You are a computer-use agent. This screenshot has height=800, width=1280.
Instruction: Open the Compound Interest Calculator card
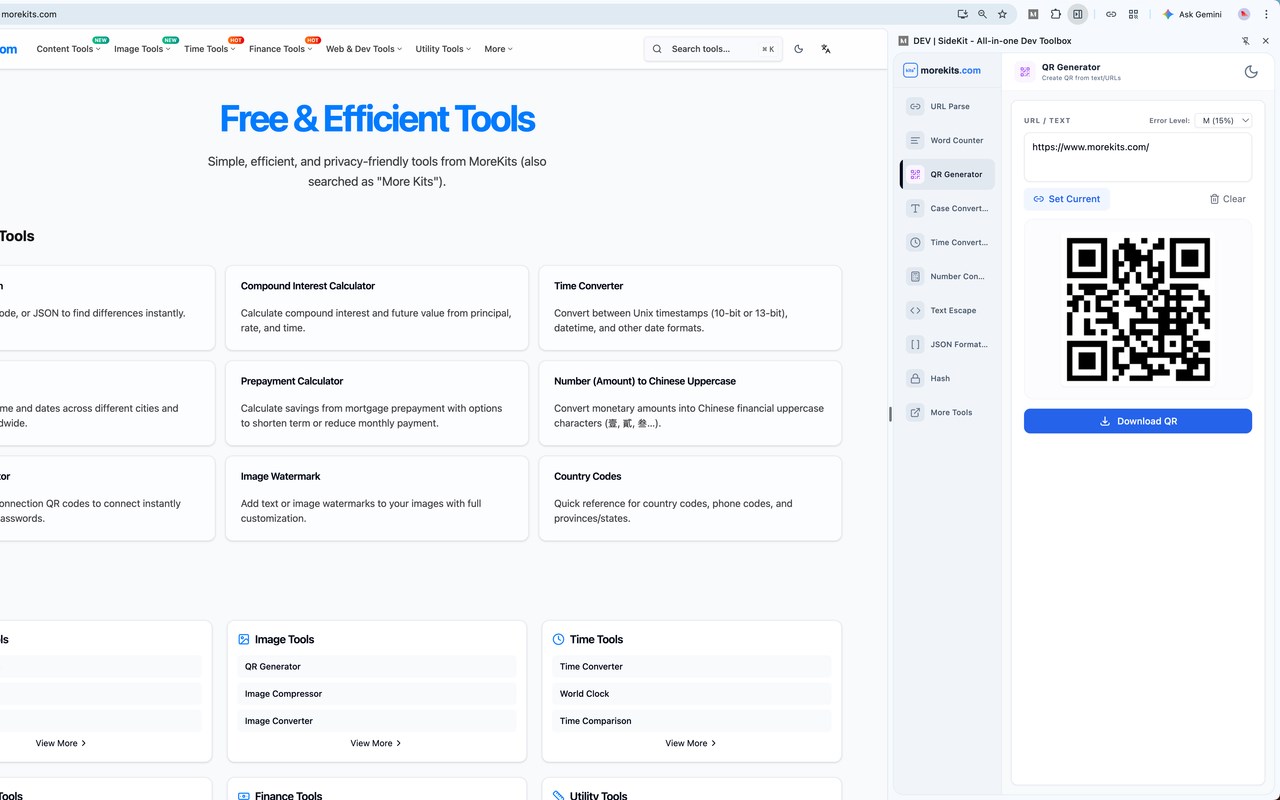377,308
